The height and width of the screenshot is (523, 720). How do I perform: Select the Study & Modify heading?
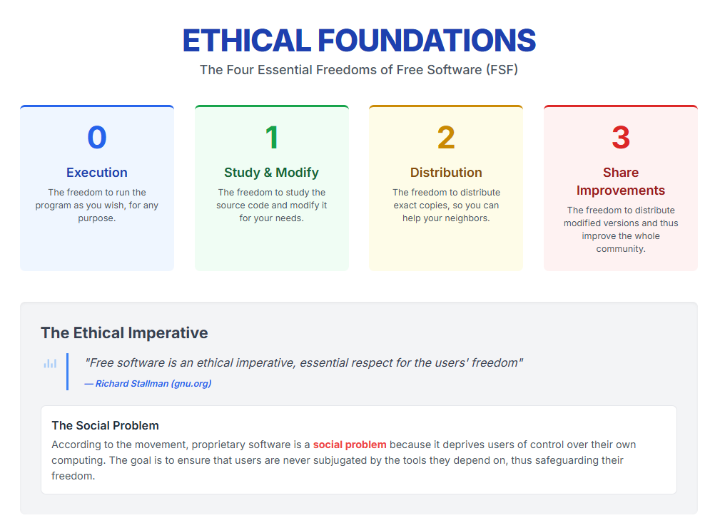click(272, 172)
